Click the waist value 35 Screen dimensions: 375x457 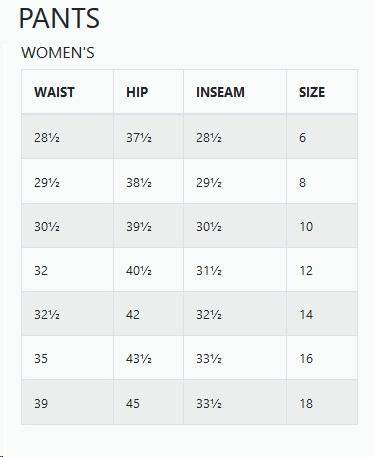tap(41, 359)
